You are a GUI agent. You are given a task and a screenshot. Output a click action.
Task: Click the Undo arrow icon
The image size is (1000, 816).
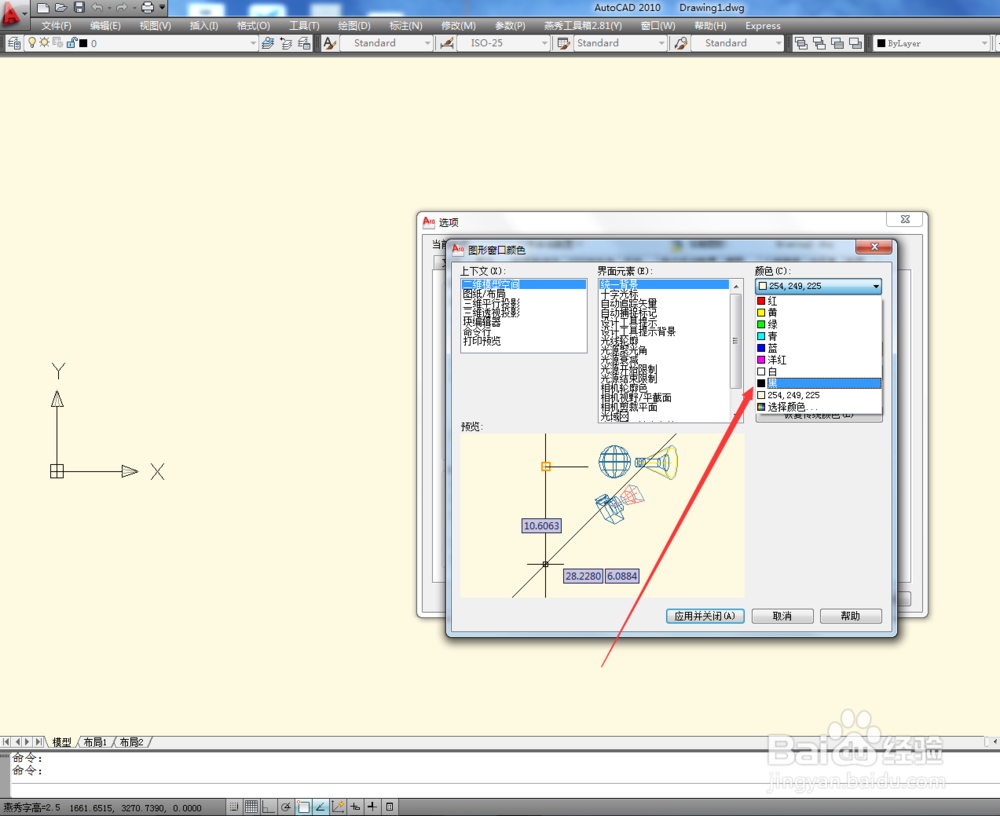97,8
